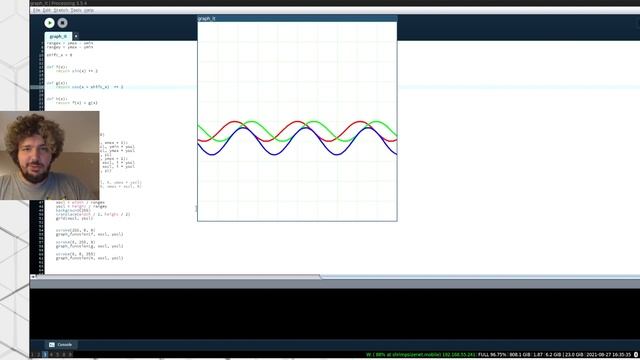
Task: Switch to the Console tab
Action: click(x=60, y=345)
